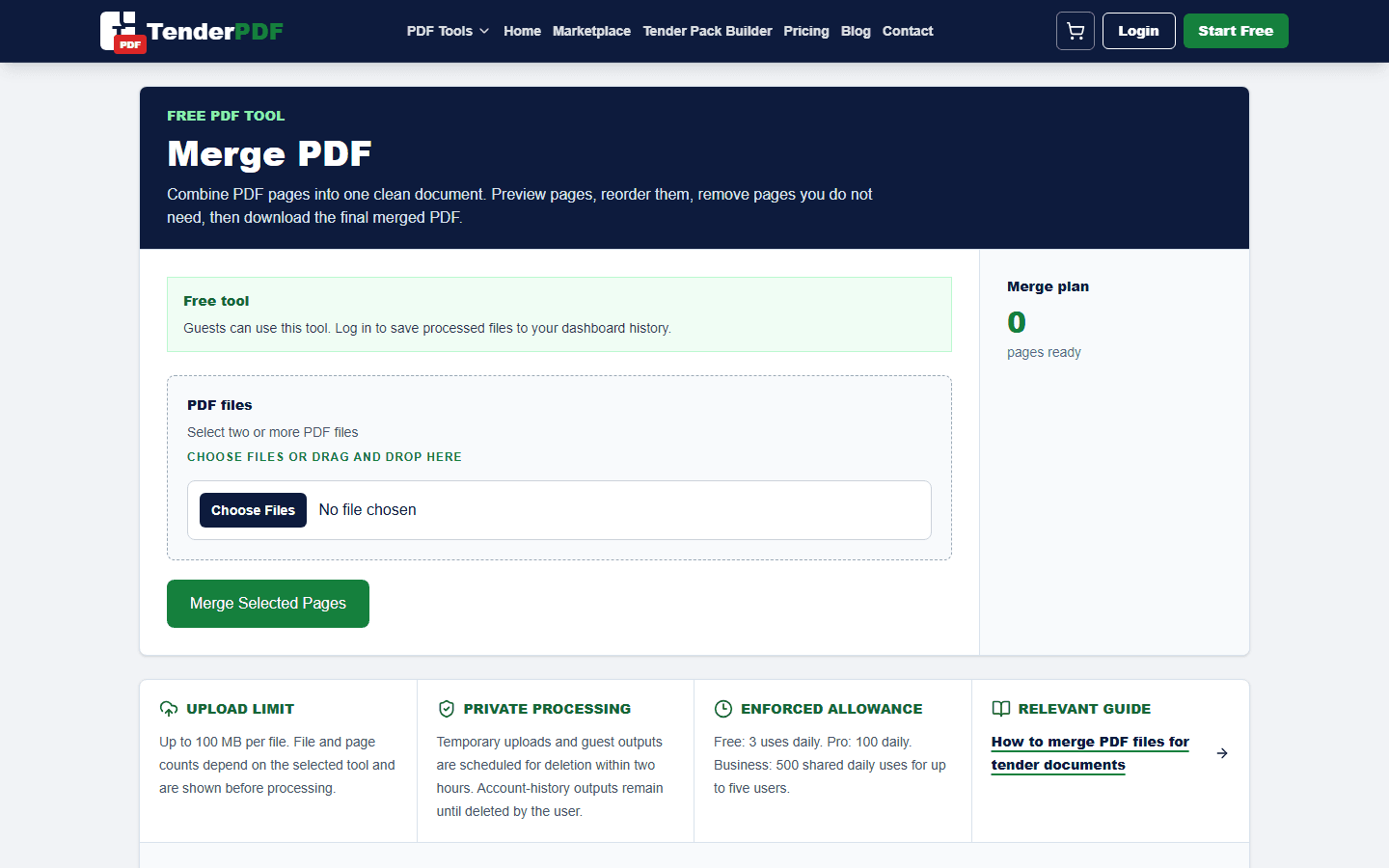Screen dimensions: 1389x868
Task: Click the 'PRIVATE PROCESSING' heading
Action: point(547,709)
